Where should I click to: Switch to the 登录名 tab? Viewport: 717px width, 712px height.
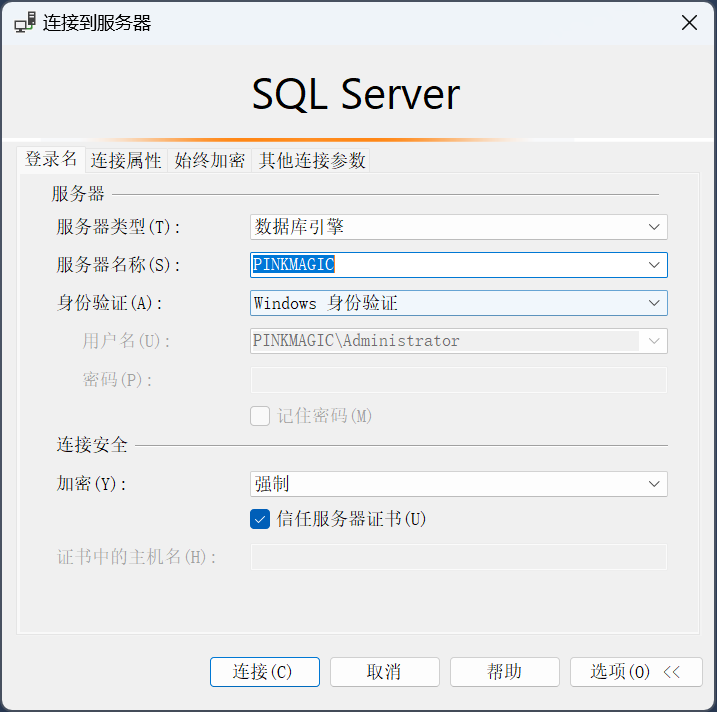point(51,160)
